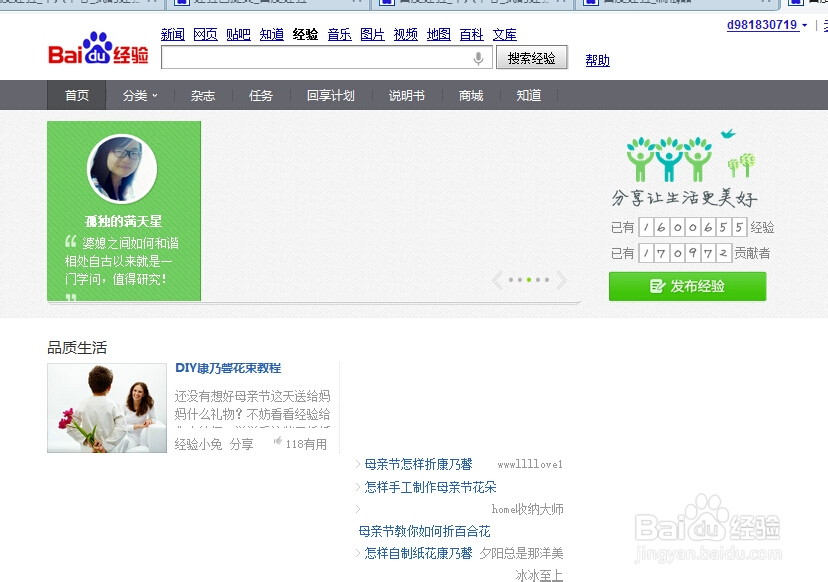Click the carousel previous arrow
Image resolution: width=828 pixels, height=582 pixels.
(x=497, y=280)
